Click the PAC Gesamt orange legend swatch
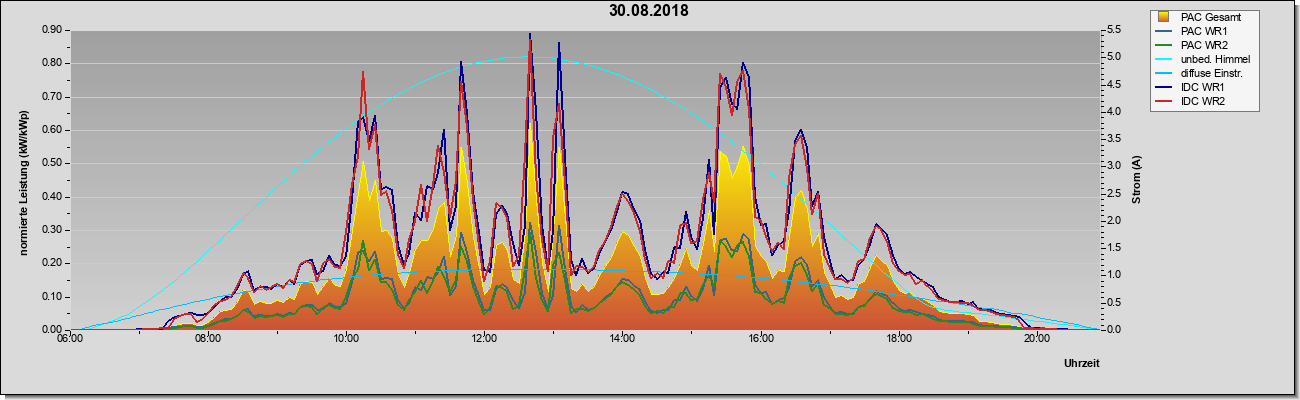 1164,17
